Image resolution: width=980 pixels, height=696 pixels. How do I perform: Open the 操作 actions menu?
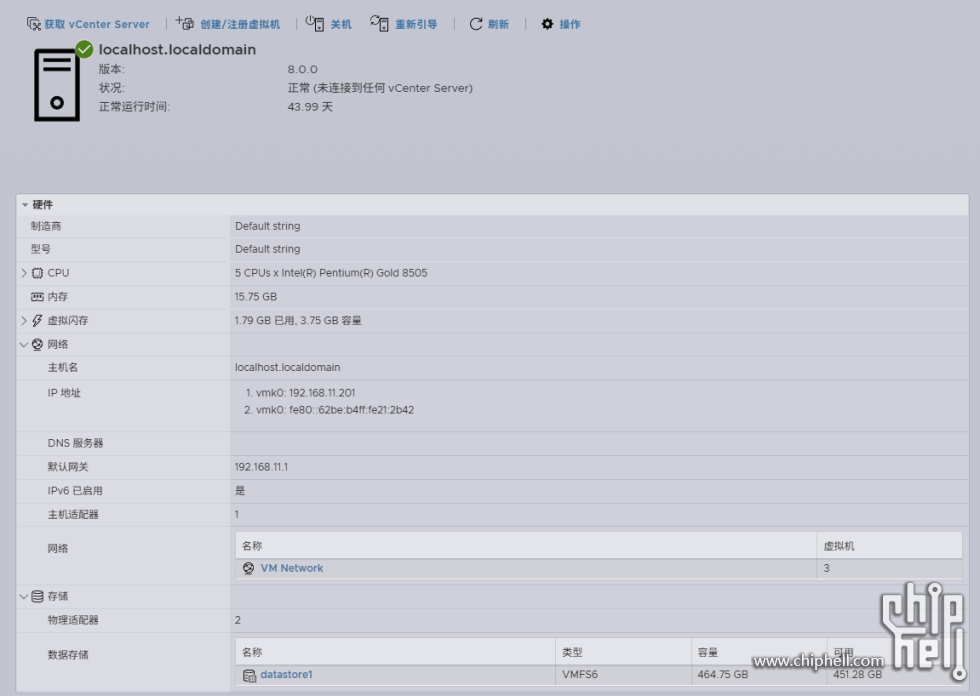click(570, 24)
